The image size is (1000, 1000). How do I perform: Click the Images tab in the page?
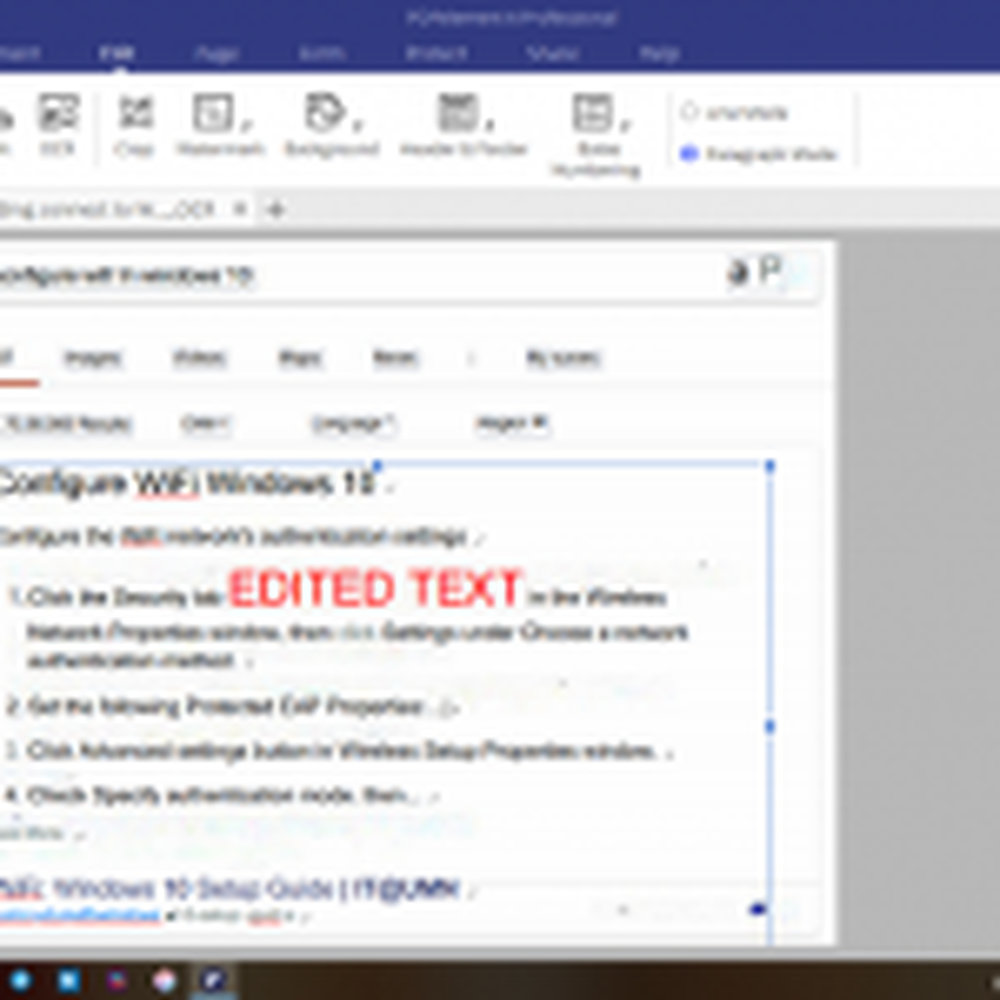click(92, 358)
